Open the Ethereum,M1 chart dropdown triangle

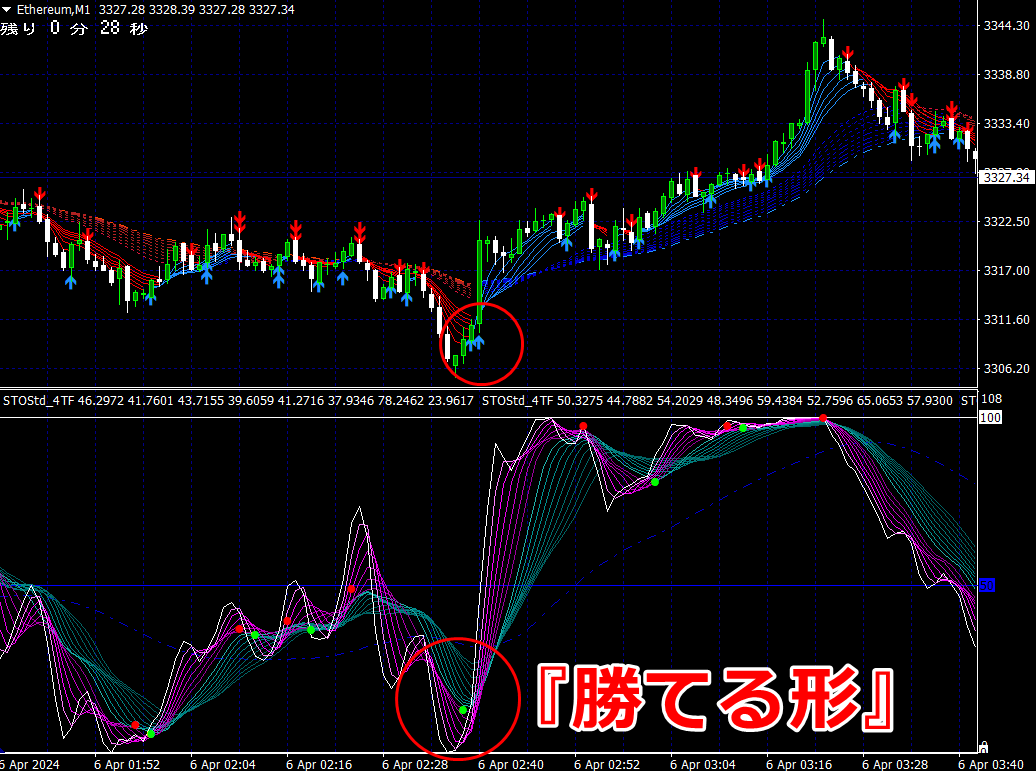click(x=7, y=10)
